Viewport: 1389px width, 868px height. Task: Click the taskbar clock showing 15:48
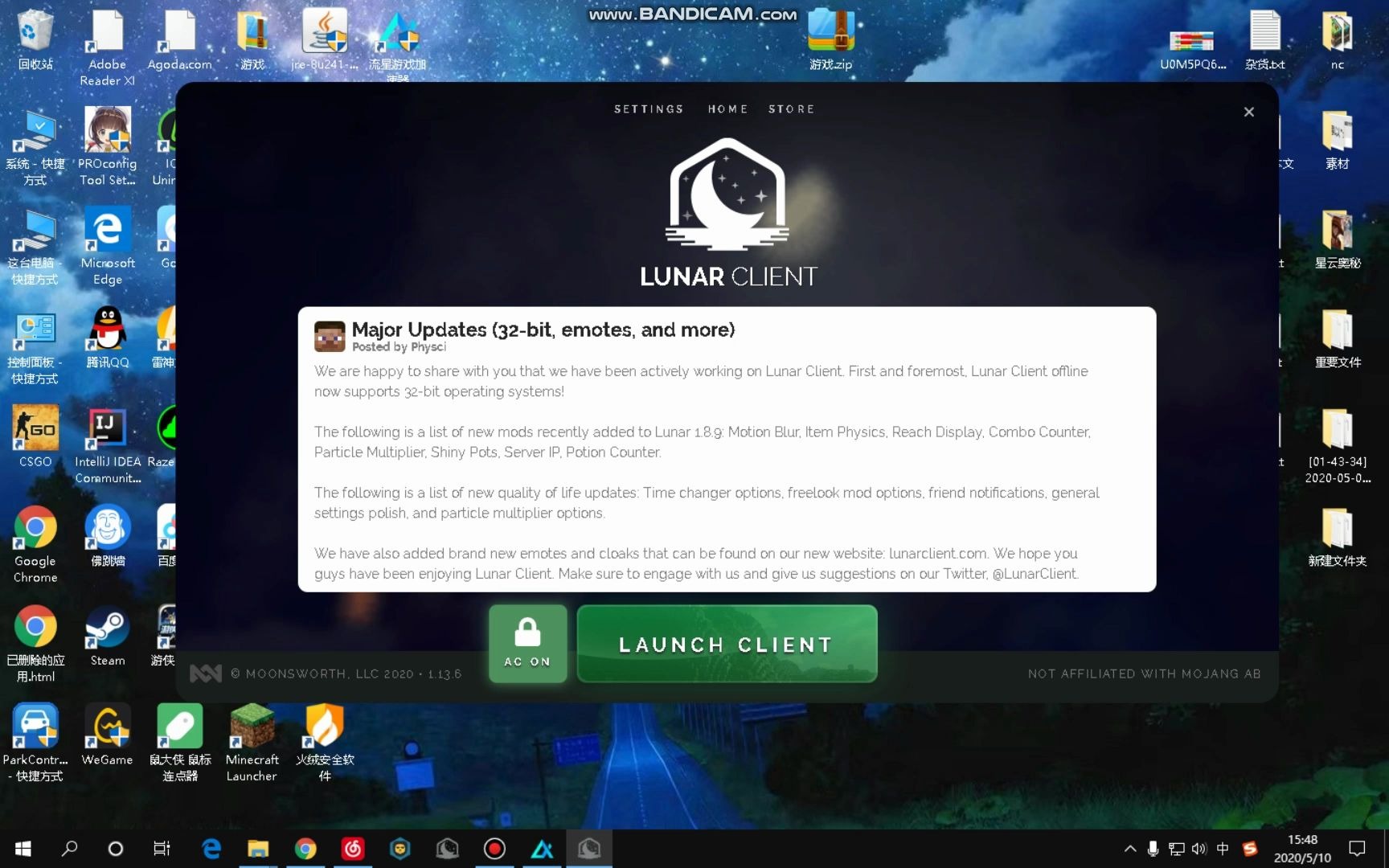pyautogui.click(x=1302, y=849)
